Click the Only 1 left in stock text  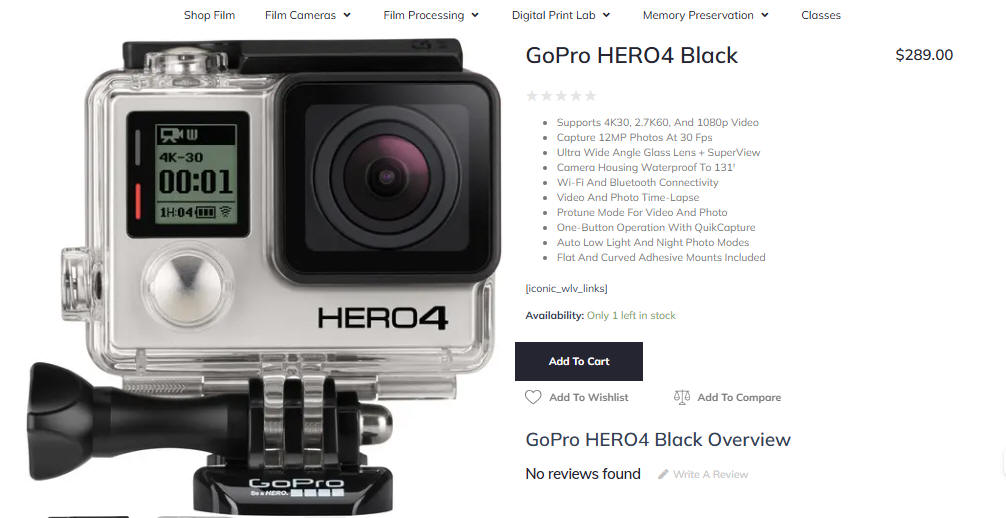(x=631, y=315)
